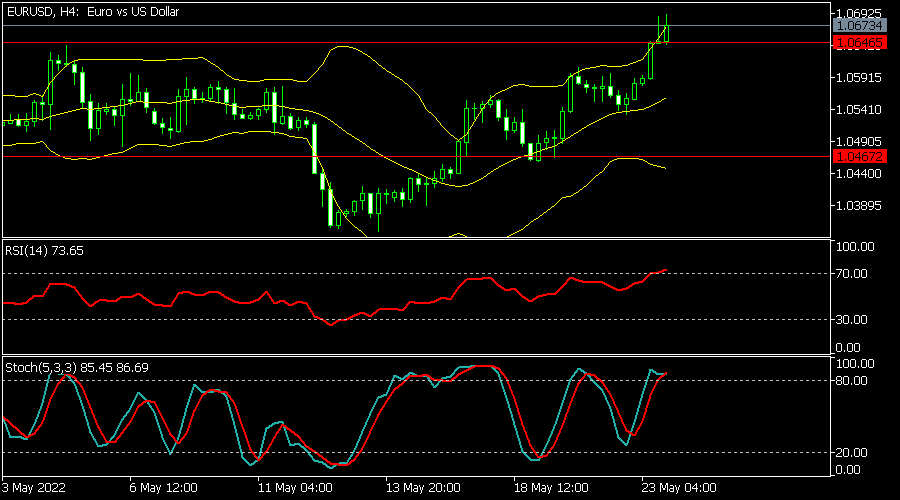Viewport: 900px width, 500px height.
Task: Click the red 1.04672 support level label
Action: pos(859,156)
